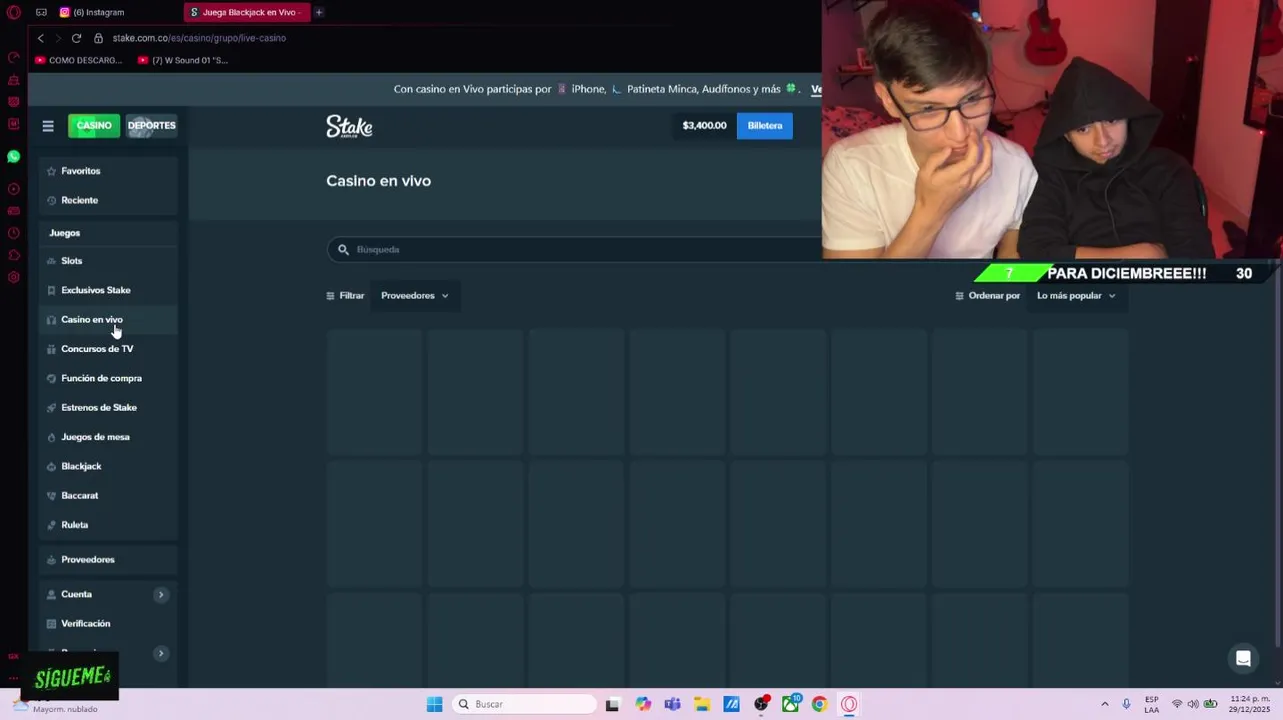Switch to the Instagram tab
The image size is (1283, 720).
tap(100, 12)
